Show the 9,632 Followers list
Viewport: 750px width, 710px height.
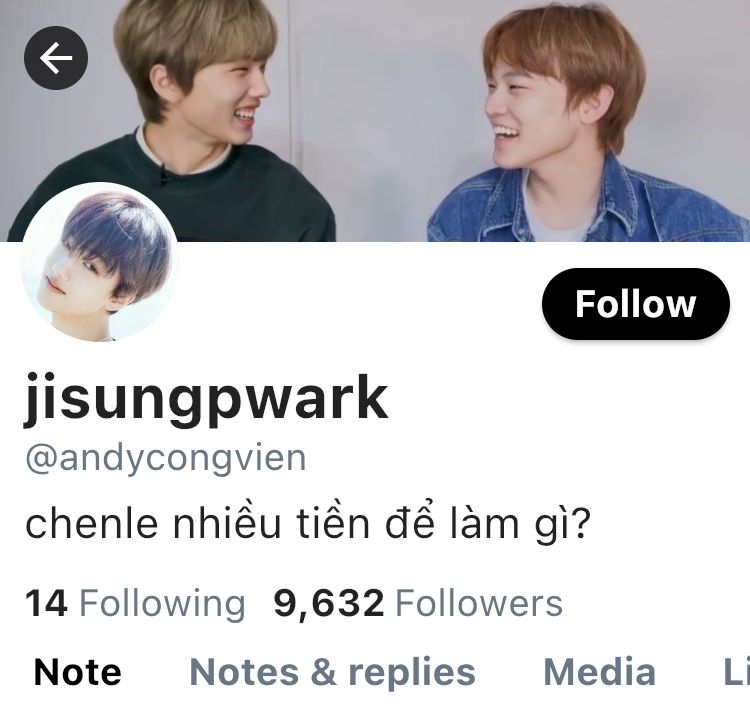pos(418,603)
